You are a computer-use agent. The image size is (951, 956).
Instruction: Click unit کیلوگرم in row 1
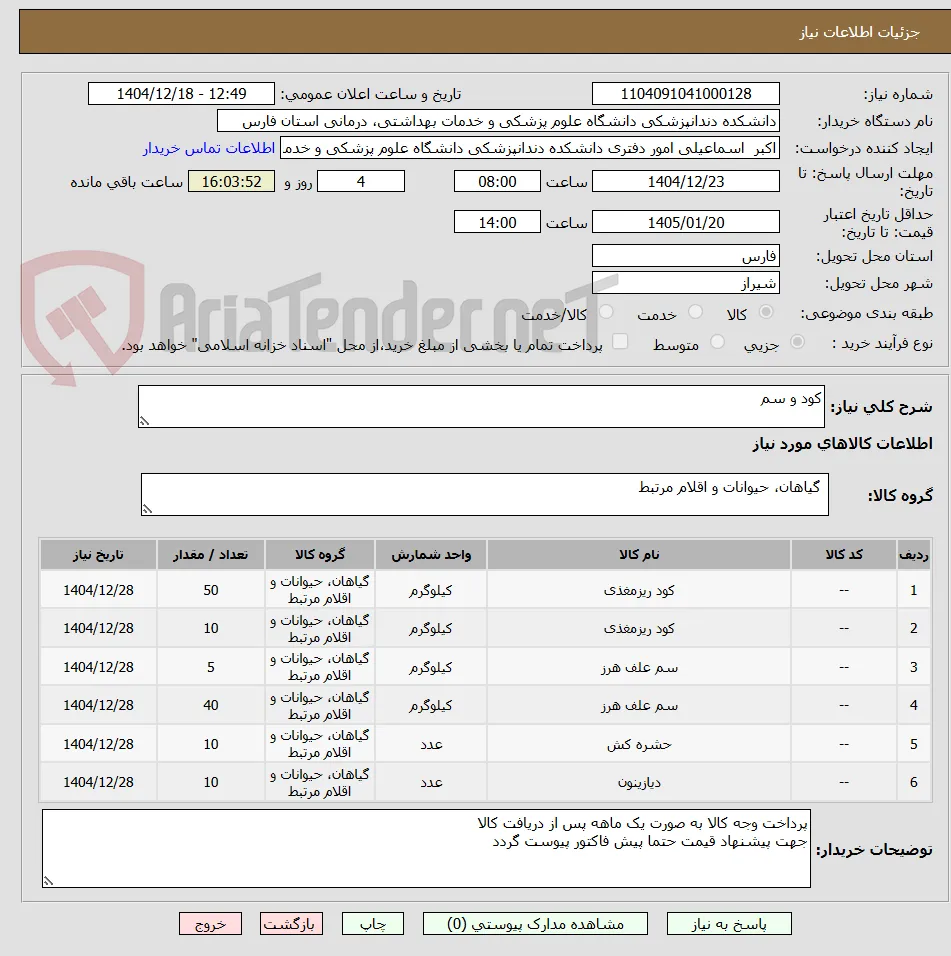[x=431, y=590]
